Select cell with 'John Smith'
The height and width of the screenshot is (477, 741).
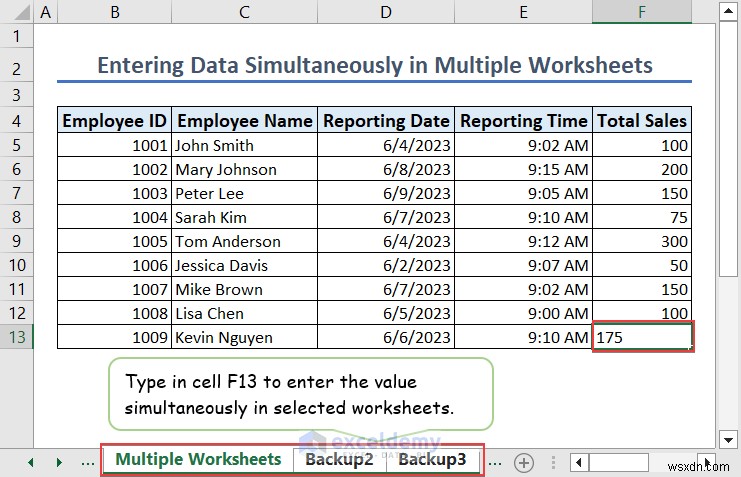click(244, 145)
